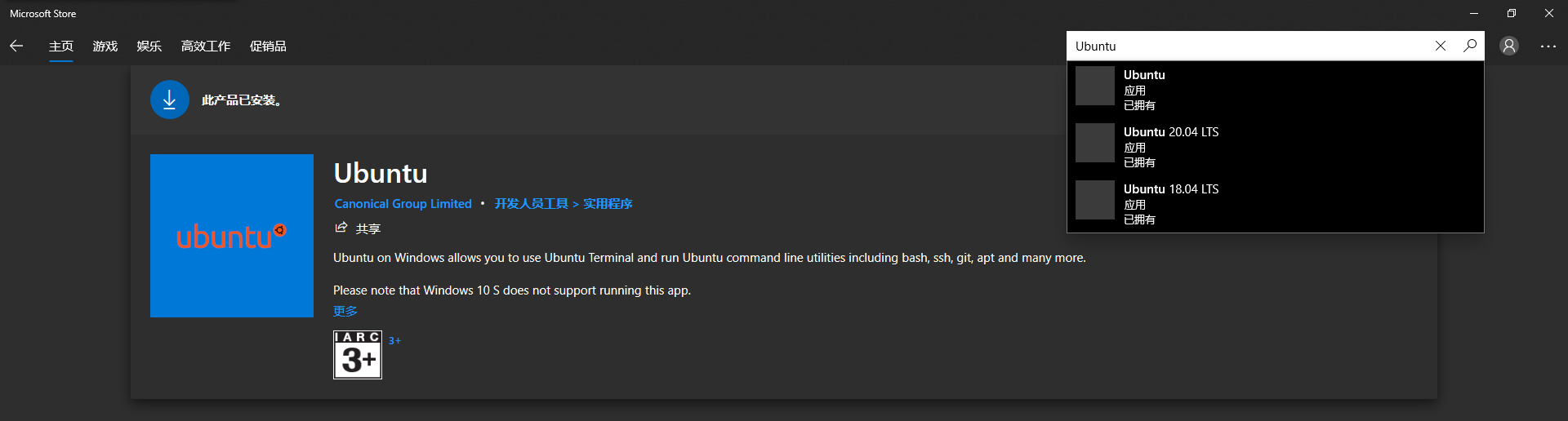The width and height of the screenshot is (1568, 421).
Task: Click the search magnifier icon
Action: [x=1470, y=47]
